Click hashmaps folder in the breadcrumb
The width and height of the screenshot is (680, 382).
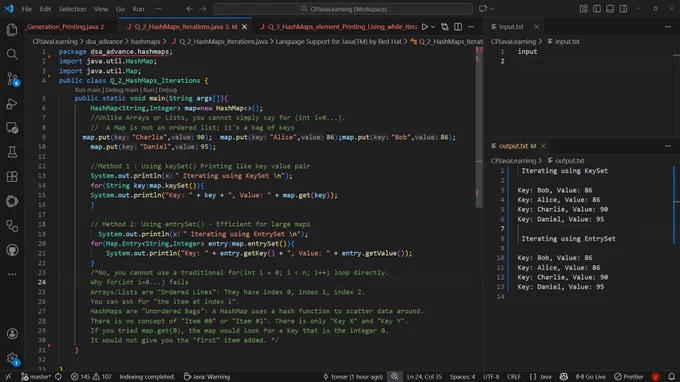145,42
